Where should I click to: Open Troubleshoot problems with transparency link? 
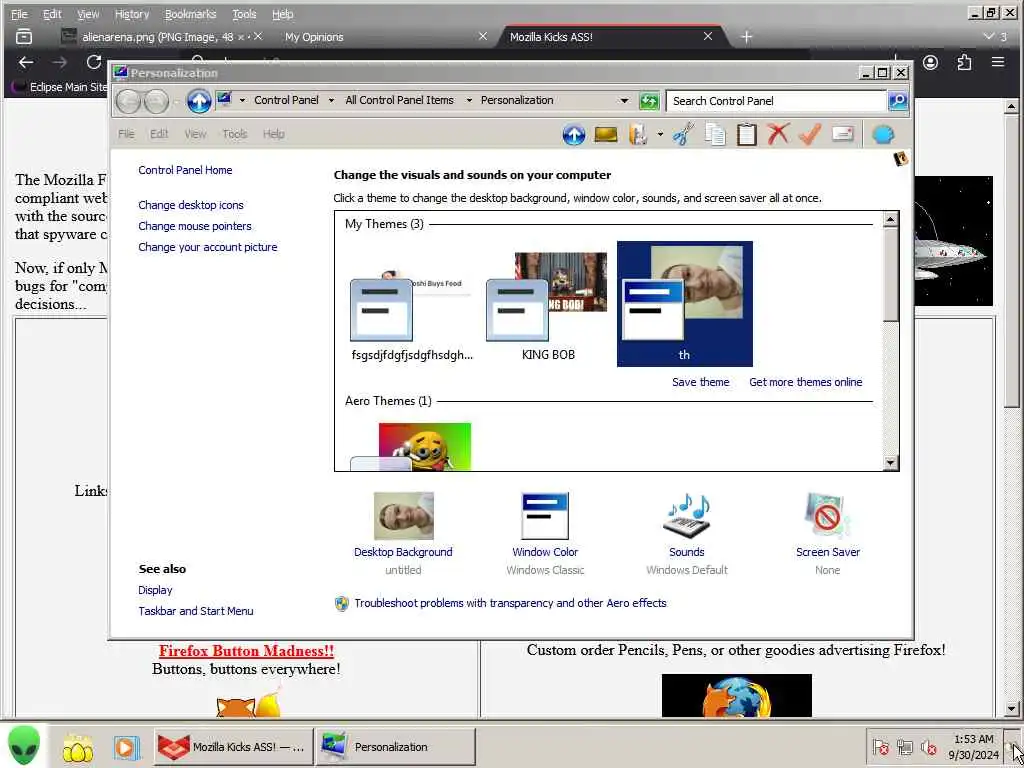510,603
